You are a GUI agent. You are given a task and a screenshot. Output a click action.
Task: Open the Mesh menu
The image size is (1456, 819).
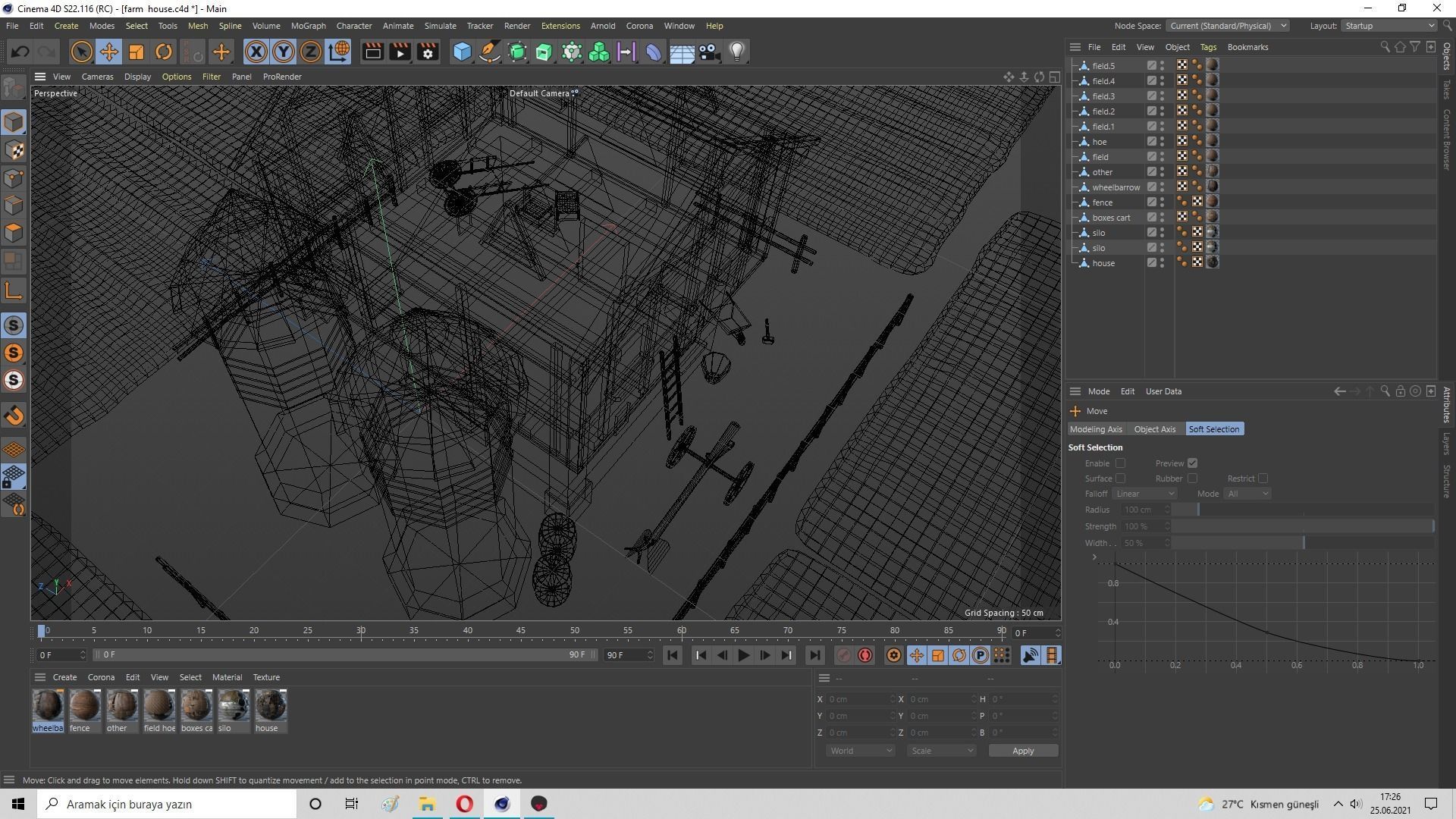(x=197, y=26)
